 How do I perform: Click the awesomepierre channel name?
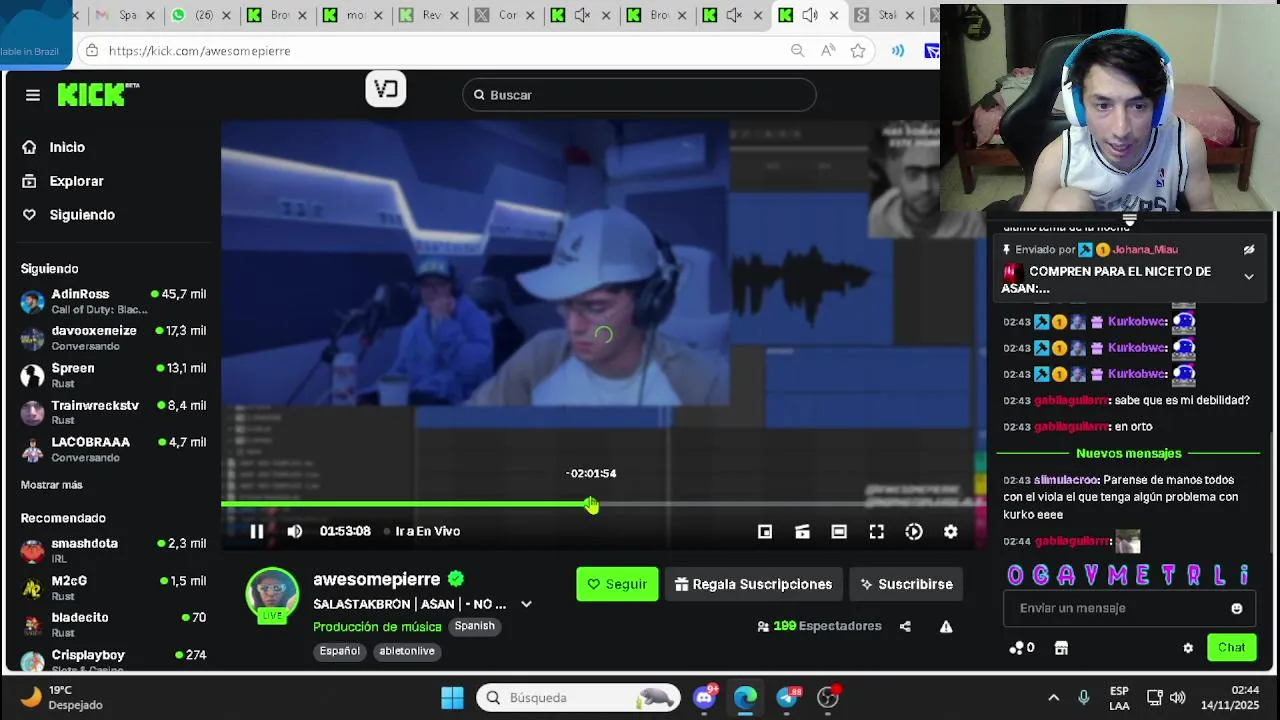coord(376,580)
